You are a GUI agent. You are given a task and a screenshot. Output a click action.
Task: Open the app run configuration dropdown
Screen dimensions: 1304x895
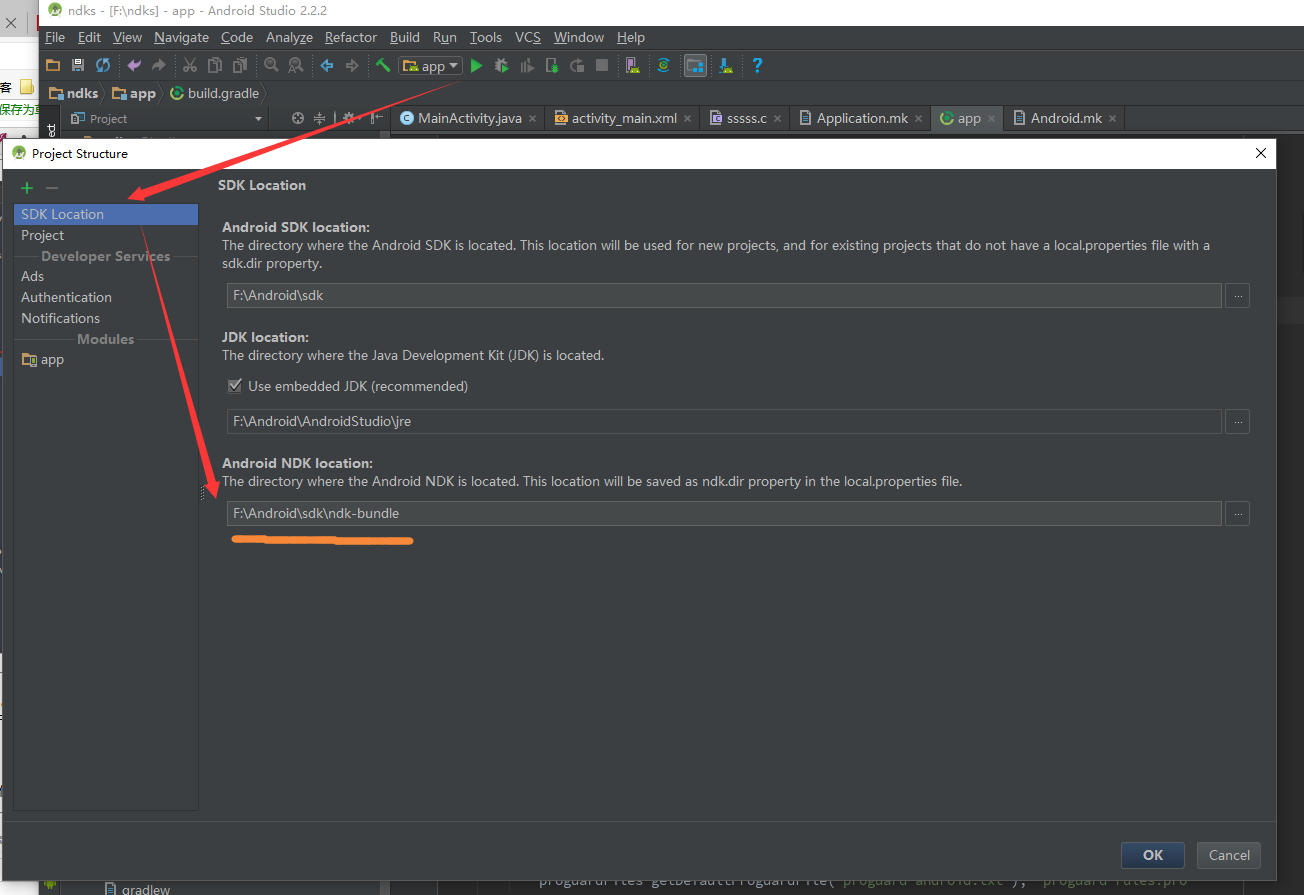click(431, 66)
